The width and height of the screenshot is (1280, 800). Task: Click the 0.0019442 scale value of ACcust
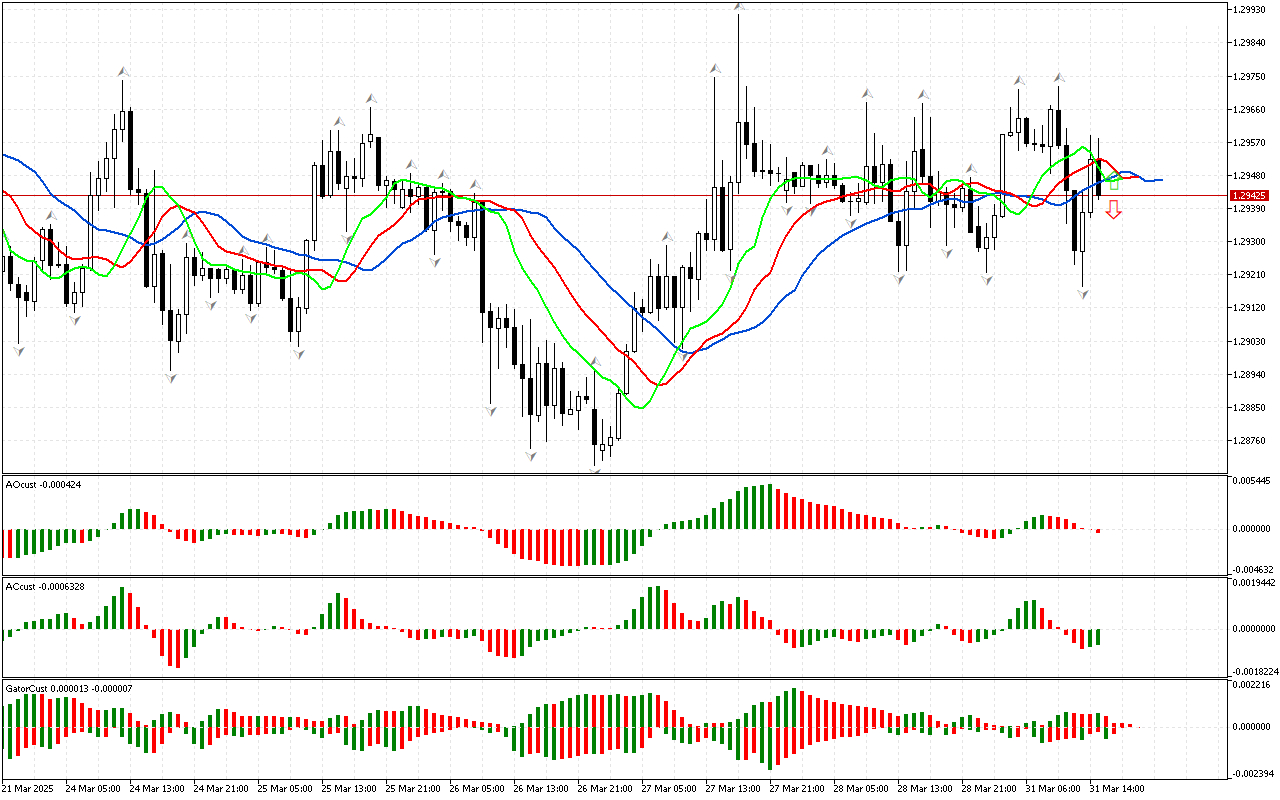(x=1254, y=582)
